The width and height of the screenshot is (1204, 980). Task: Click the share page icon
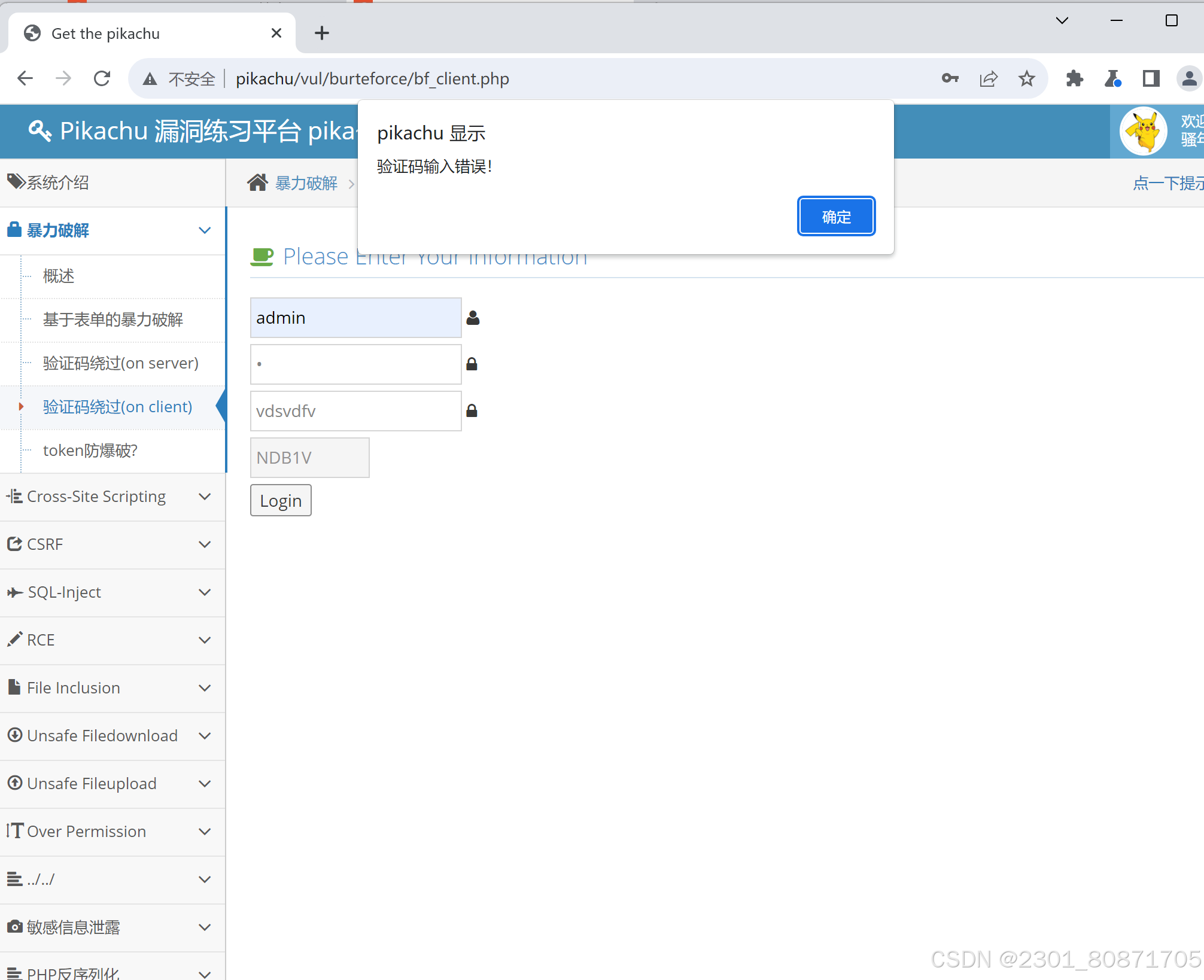coord(989,78)
